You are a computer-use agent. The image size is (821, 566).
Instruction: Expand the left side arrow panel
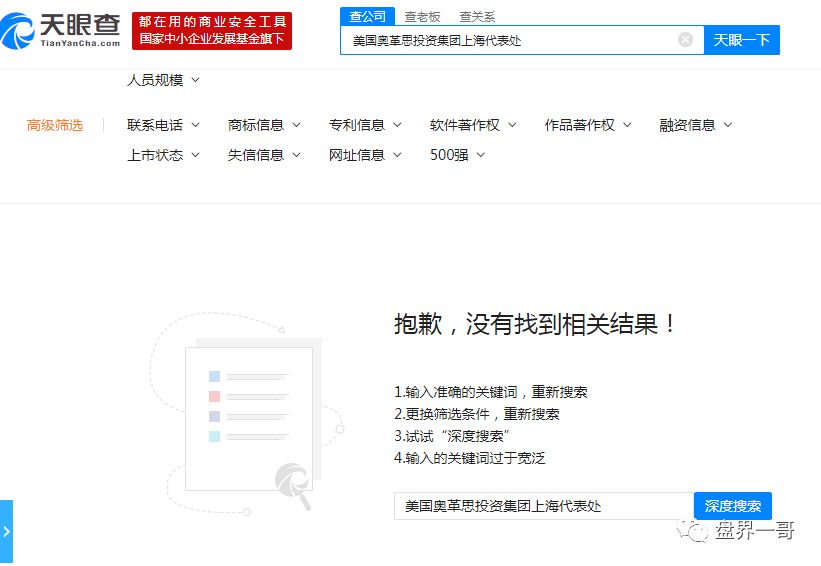6,531
